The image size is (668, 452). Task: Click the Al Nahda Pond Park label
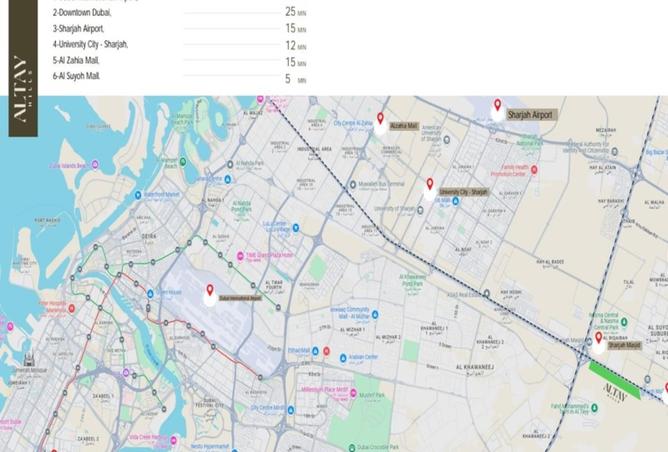pos(242,206)
